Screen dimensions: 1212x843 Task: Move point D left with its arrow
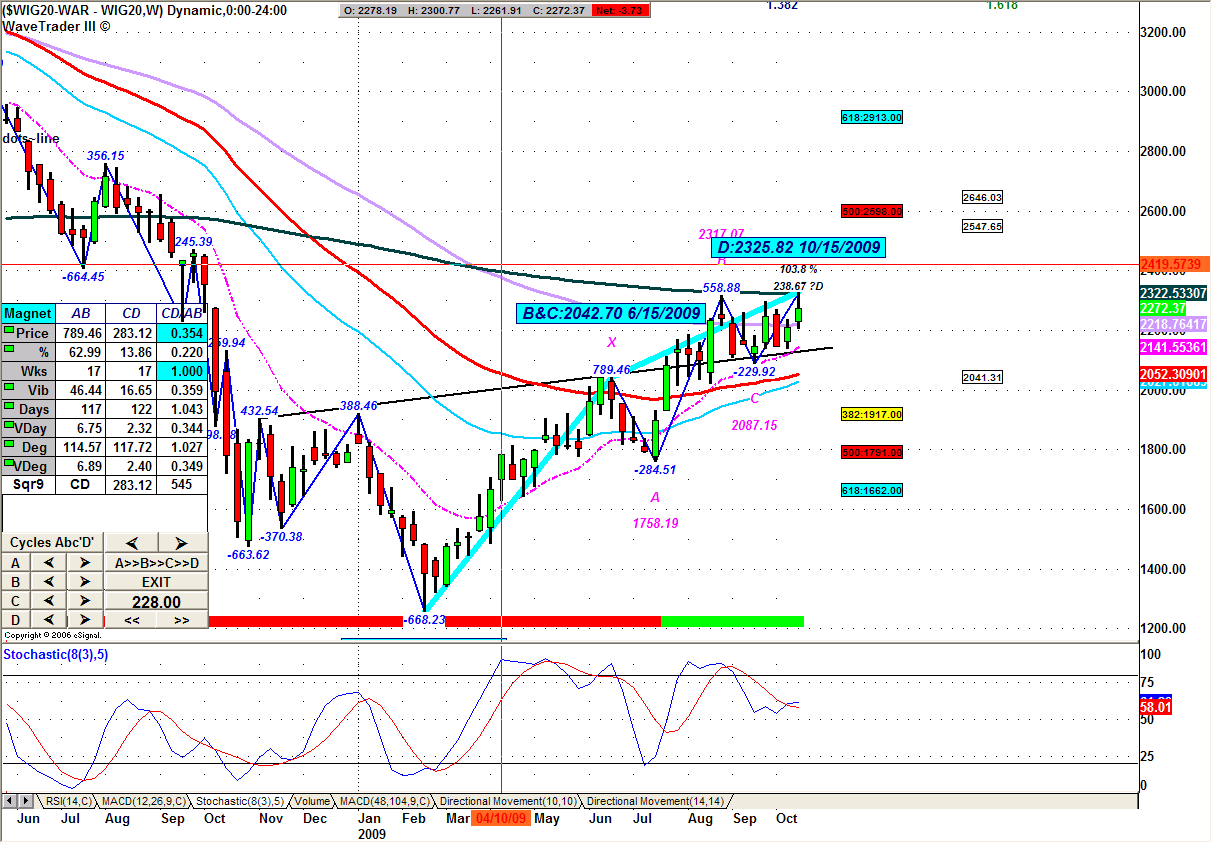click(x=49, y=620)
